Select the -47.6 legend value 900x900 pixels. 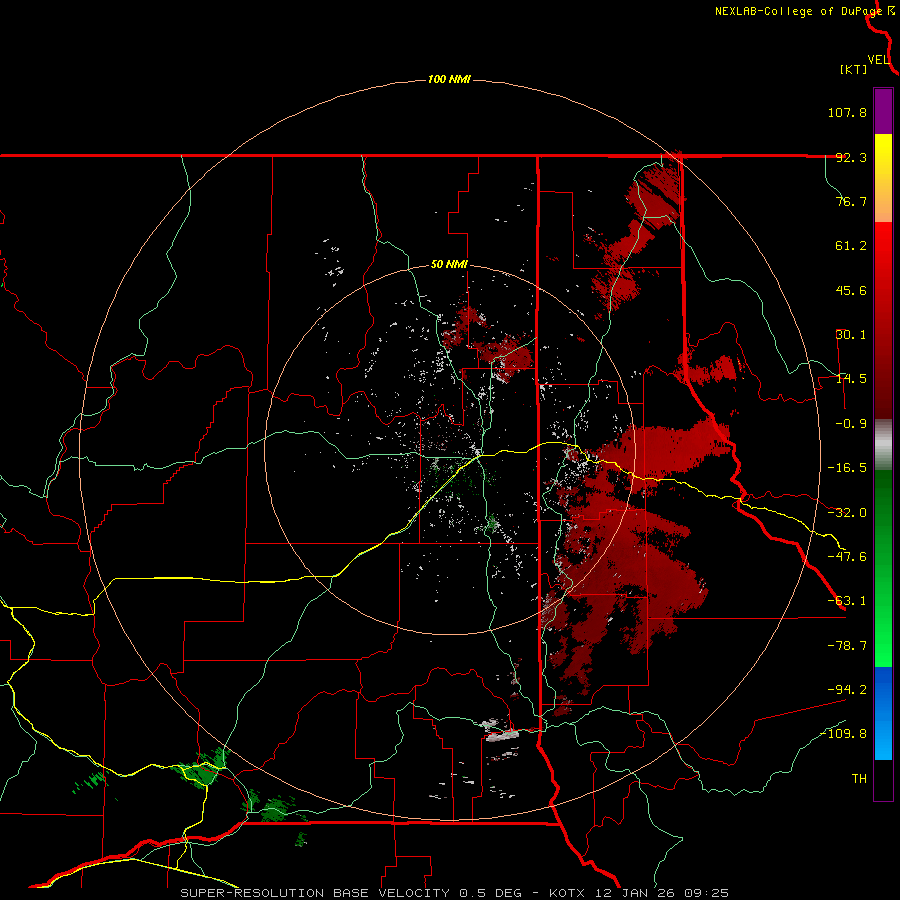click(847, 557)
